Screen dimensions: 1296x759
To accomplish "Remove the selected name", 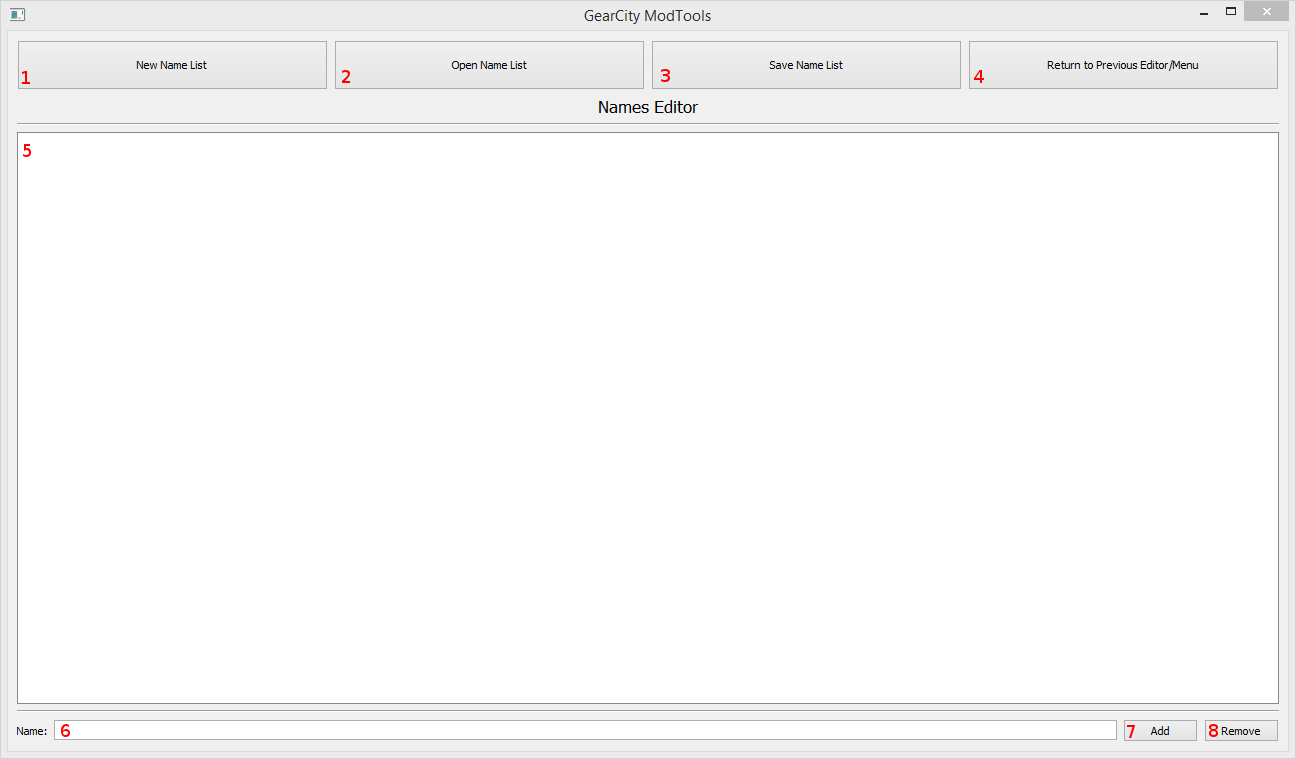I will click(1241, 731).
